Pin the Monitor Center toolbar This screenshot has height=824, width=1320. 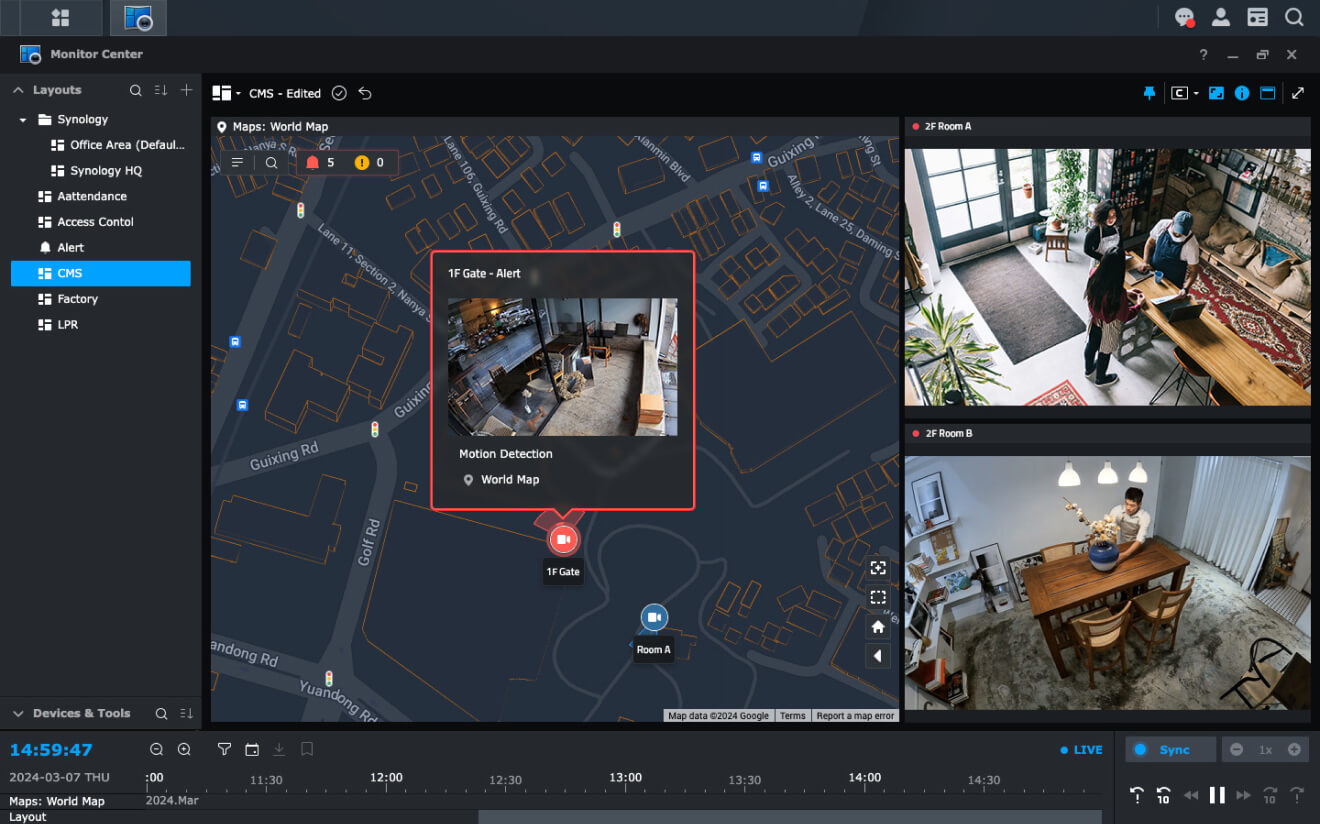[1149, 92]
